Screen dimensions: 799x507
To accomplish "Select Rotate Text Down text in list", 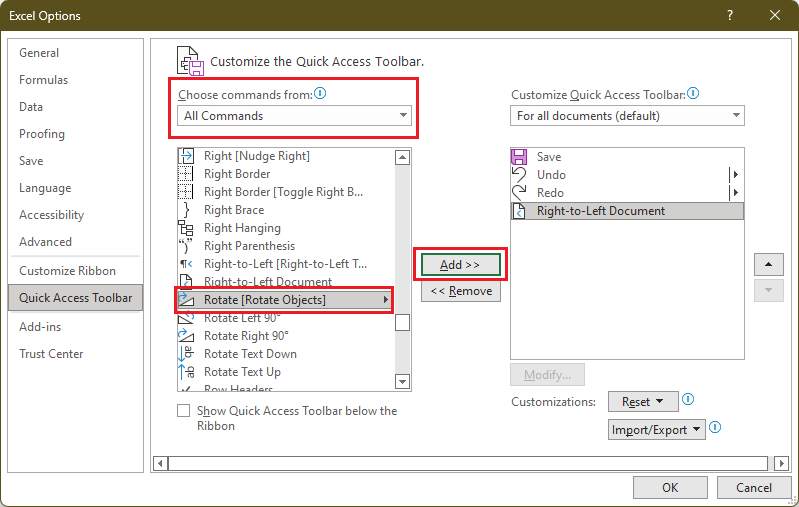I will [250, 354].
